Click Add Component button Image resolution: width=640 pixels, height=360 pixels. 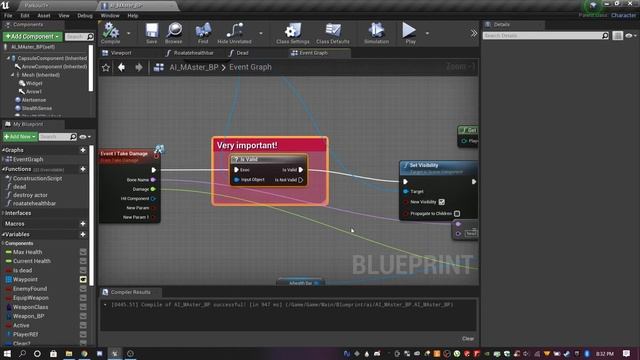click(32, 36)
